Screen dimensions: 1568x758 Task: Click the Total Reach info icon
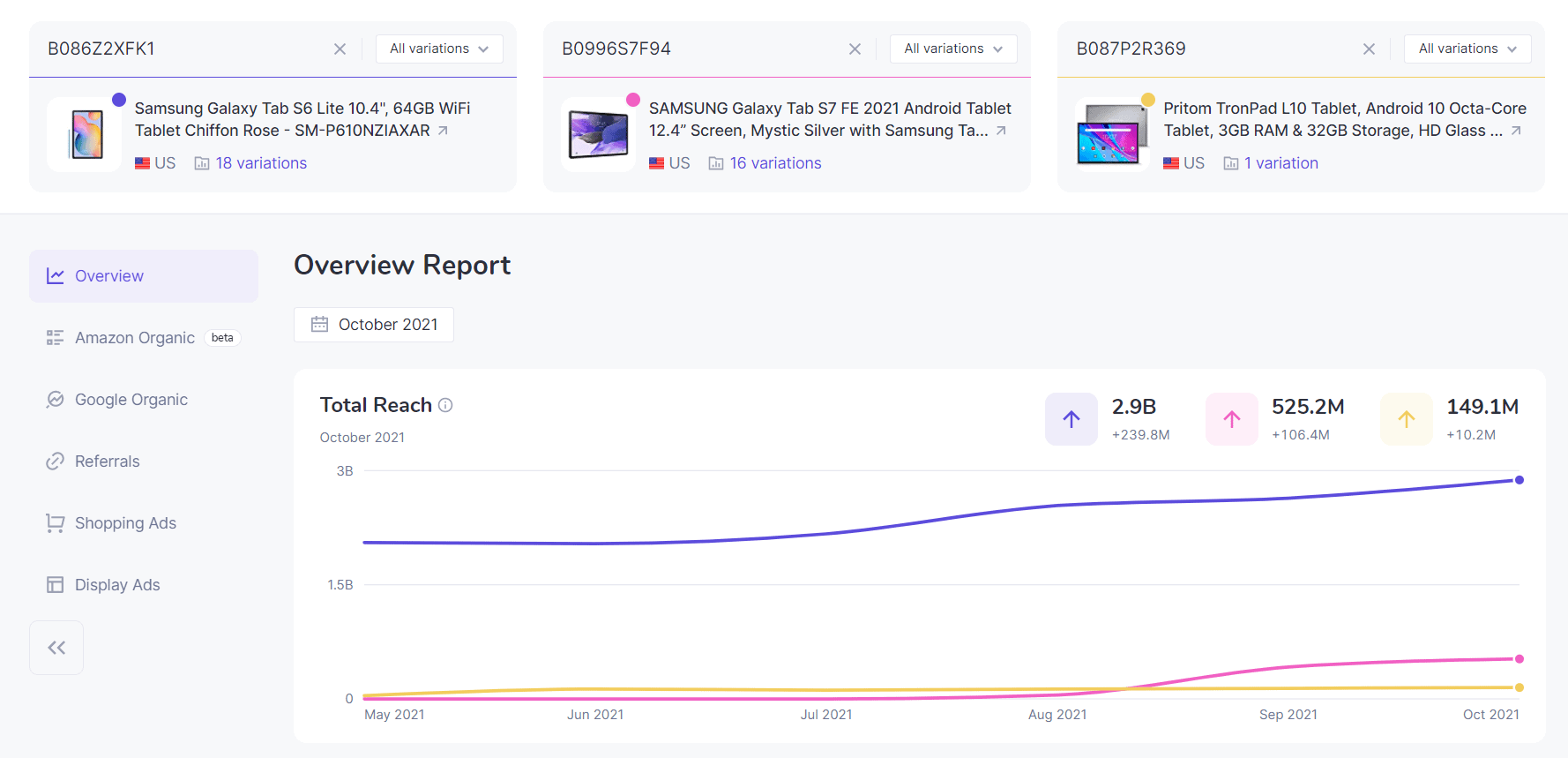tap(445, 405)
